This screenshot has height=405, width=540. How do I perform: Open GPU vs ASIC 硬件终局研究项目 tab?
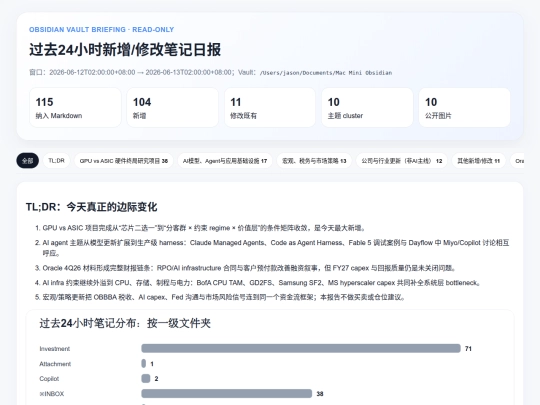[124, 161]
